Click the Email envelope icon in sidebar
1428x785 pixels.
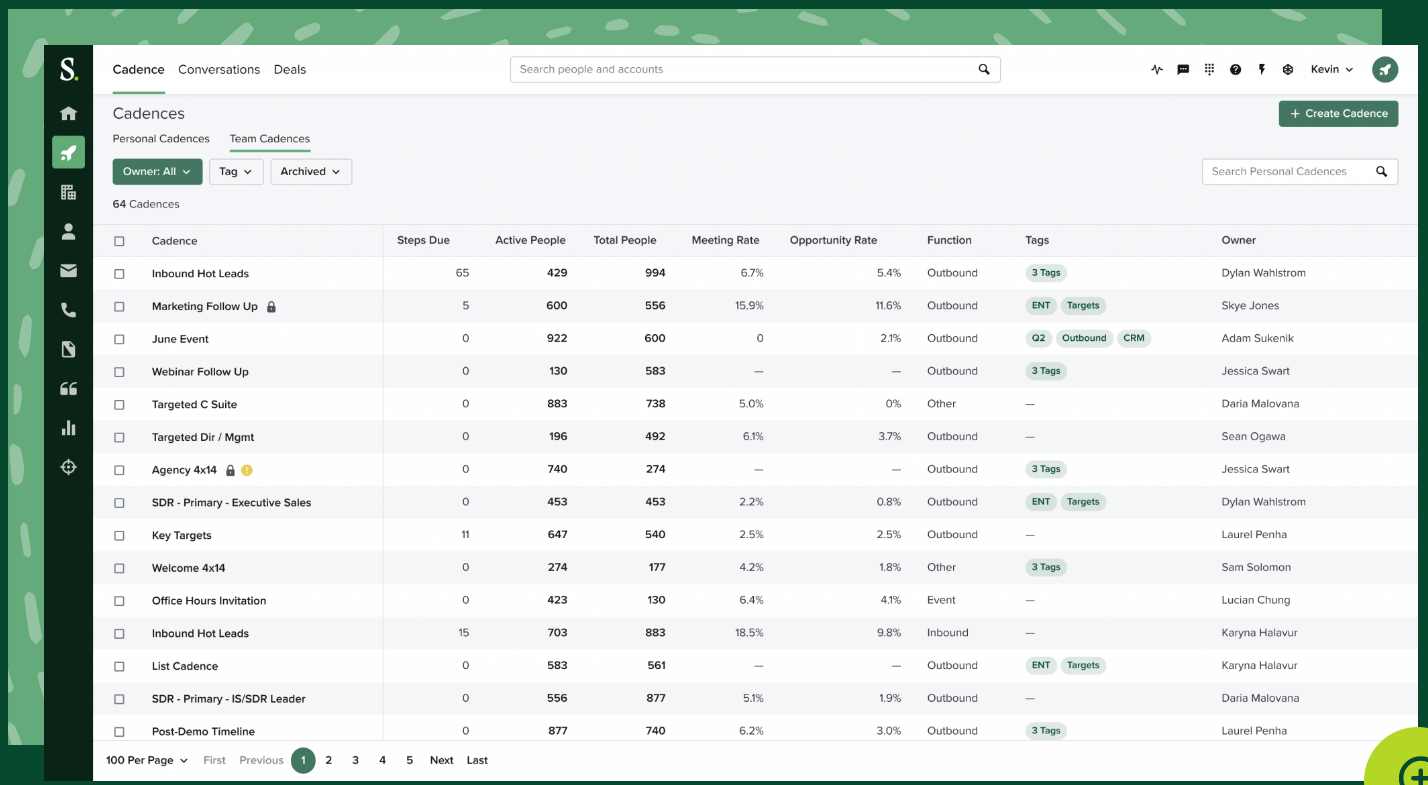tap(68, 270)
